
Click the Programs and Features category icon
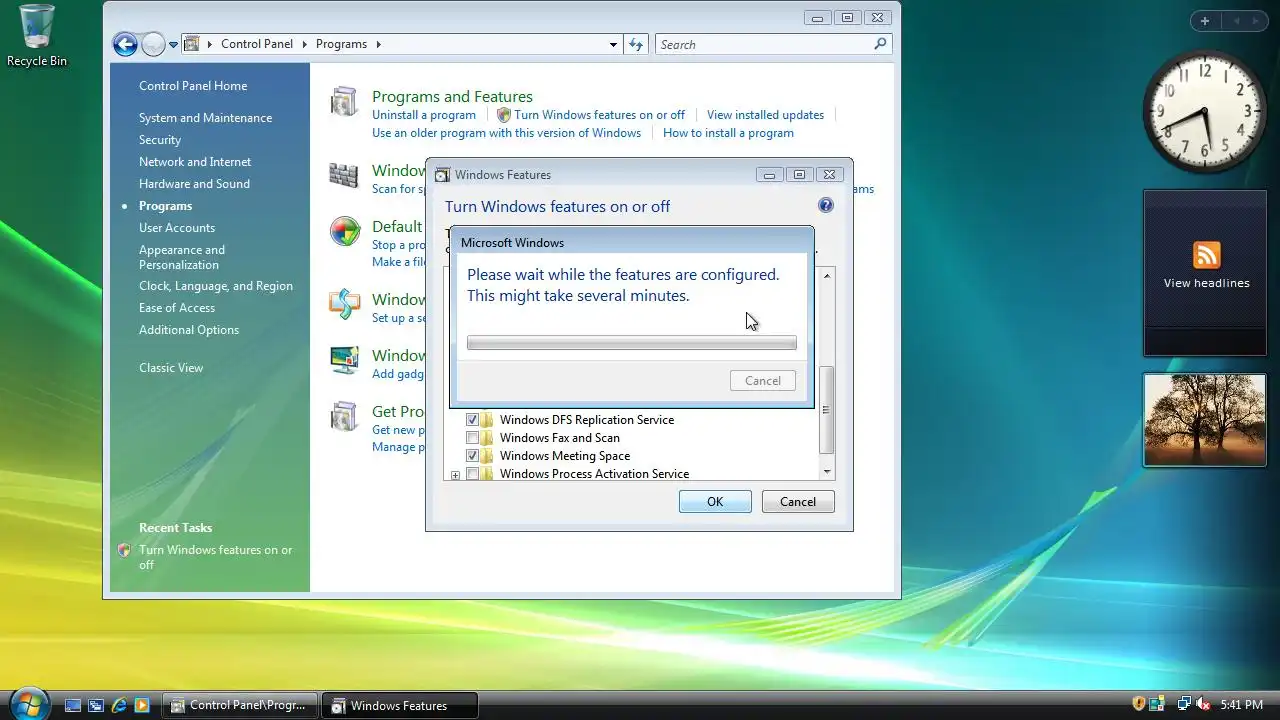tap(344, 102)
